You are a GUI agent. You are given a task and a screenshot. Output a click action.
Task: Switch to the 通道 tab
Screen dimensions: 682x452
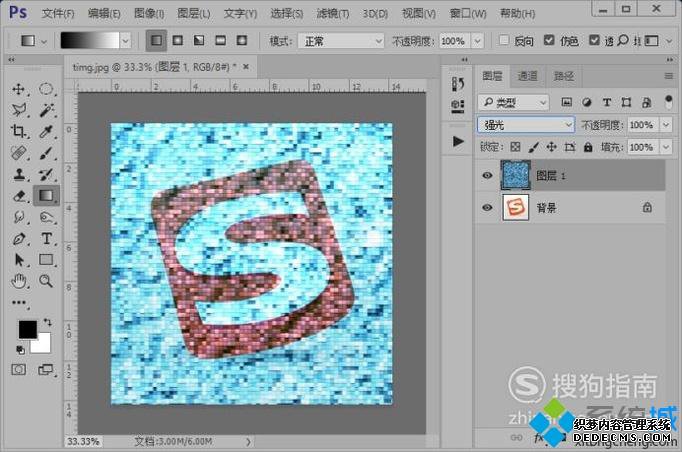[x=528, y=76]
